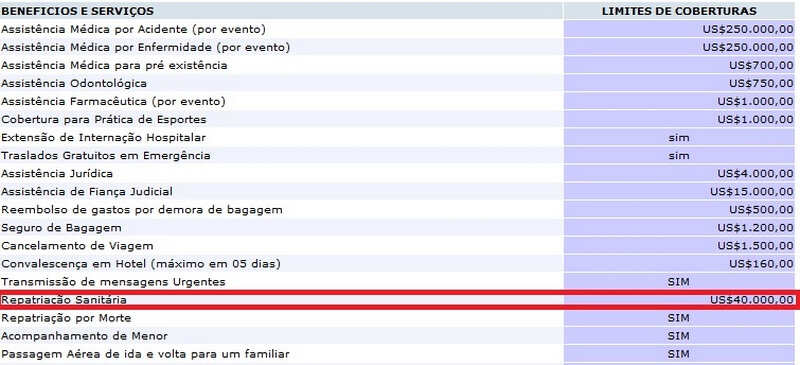Click US$1.000,00 value for Prática de Esportes
Image resolution: width=800 pixels, height=365 pixels.
click(756, 119)
